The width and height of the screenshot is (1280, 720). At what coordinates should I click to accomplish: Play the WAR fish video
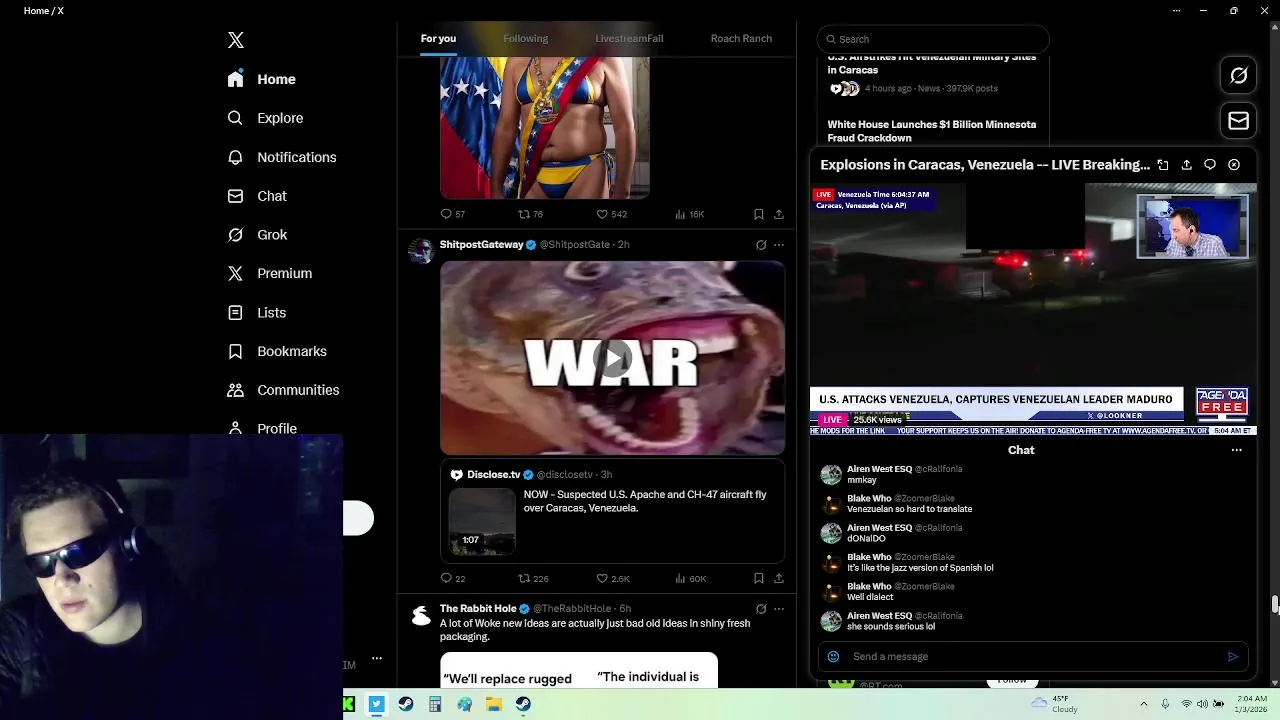click(612, 359)
